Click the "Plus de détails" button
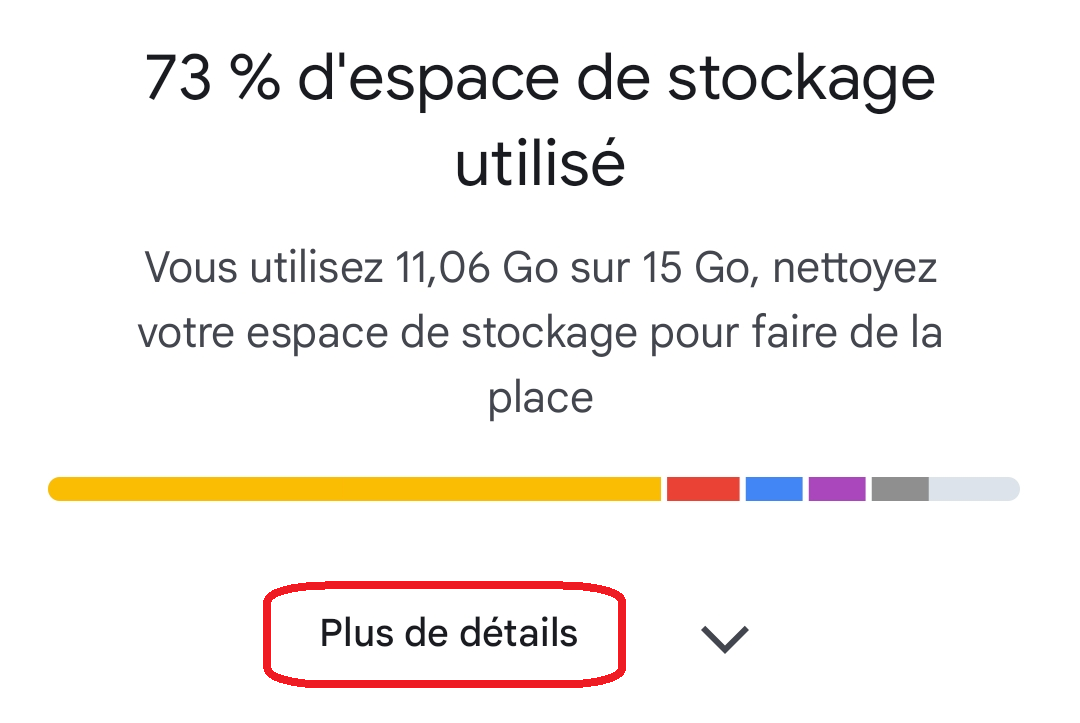This screenshot has height=723, width=1080. pos(448,634)
